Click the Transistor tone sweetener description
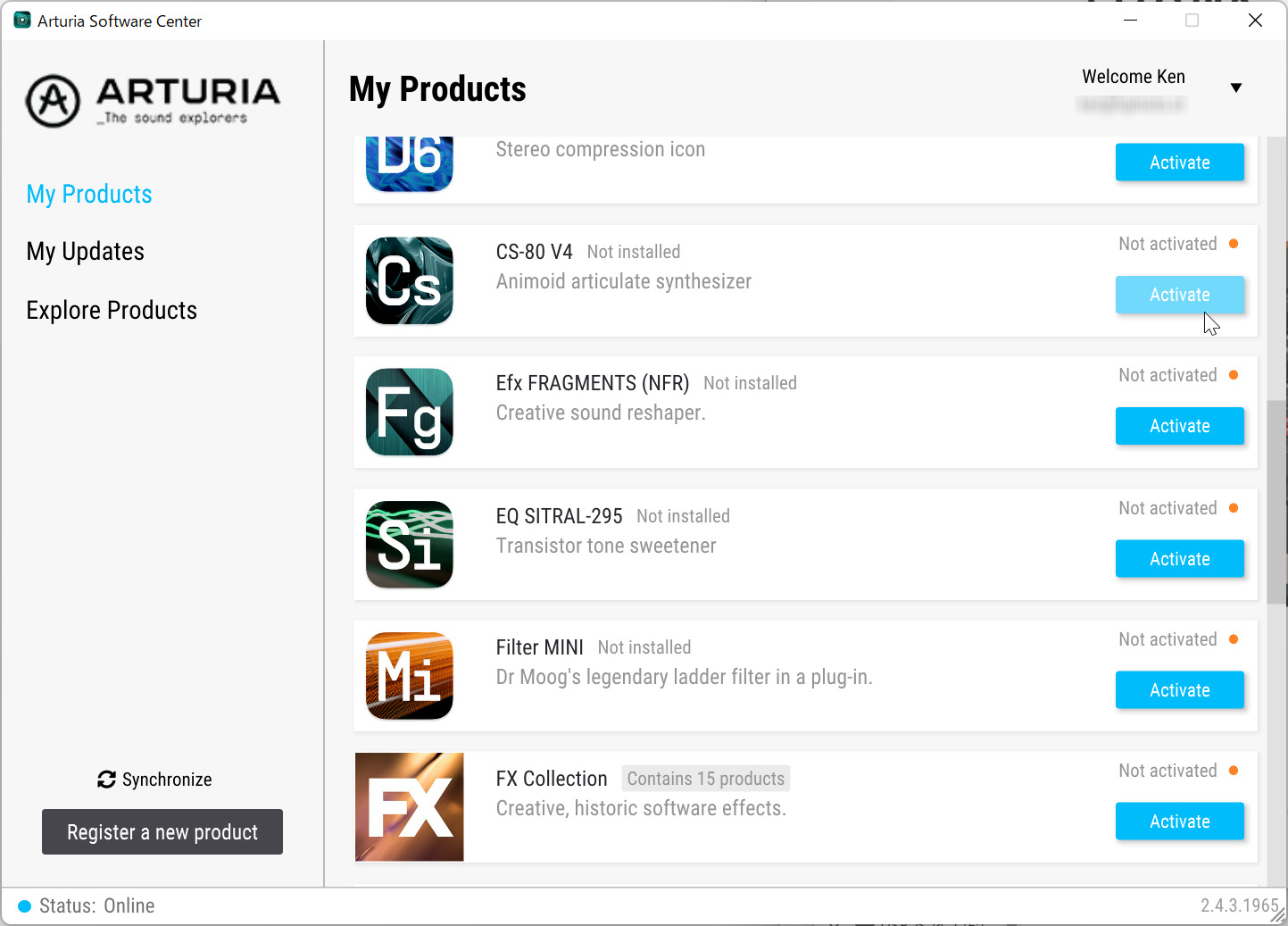Image resolution: width=1288 pixels, height=926 pixels. pos(606,546)
